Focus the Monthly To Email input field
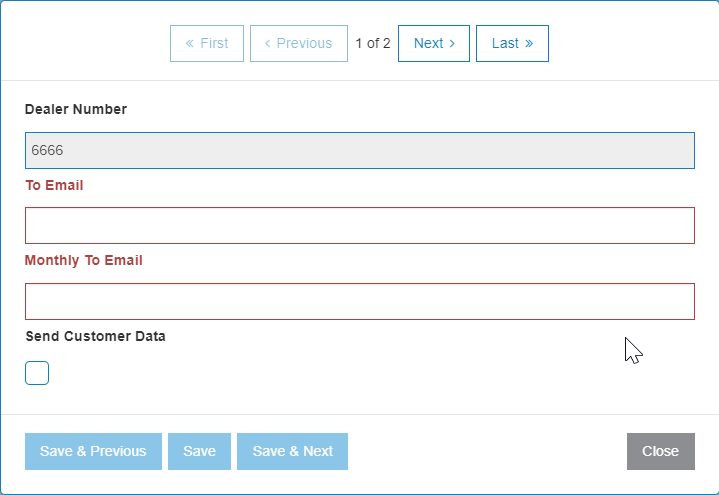Screen dimensions: 719x495 (360, 301)
